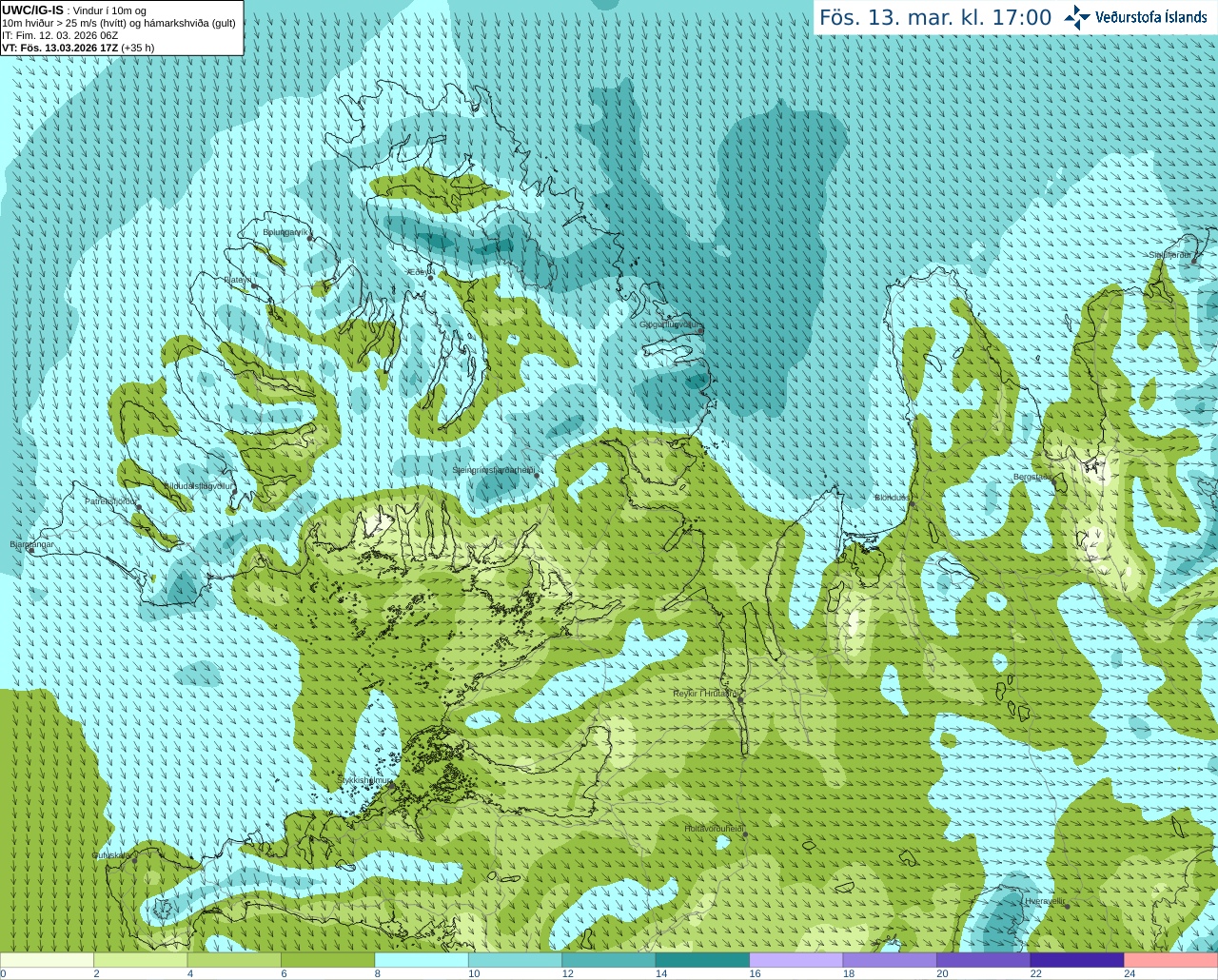The height and width of the screenshot is (980, 1218).
Task: Click the 'IT: Fim. 12. 03. 2026 06Z' line
Action: pyautogui.click(x=60, y=35)
